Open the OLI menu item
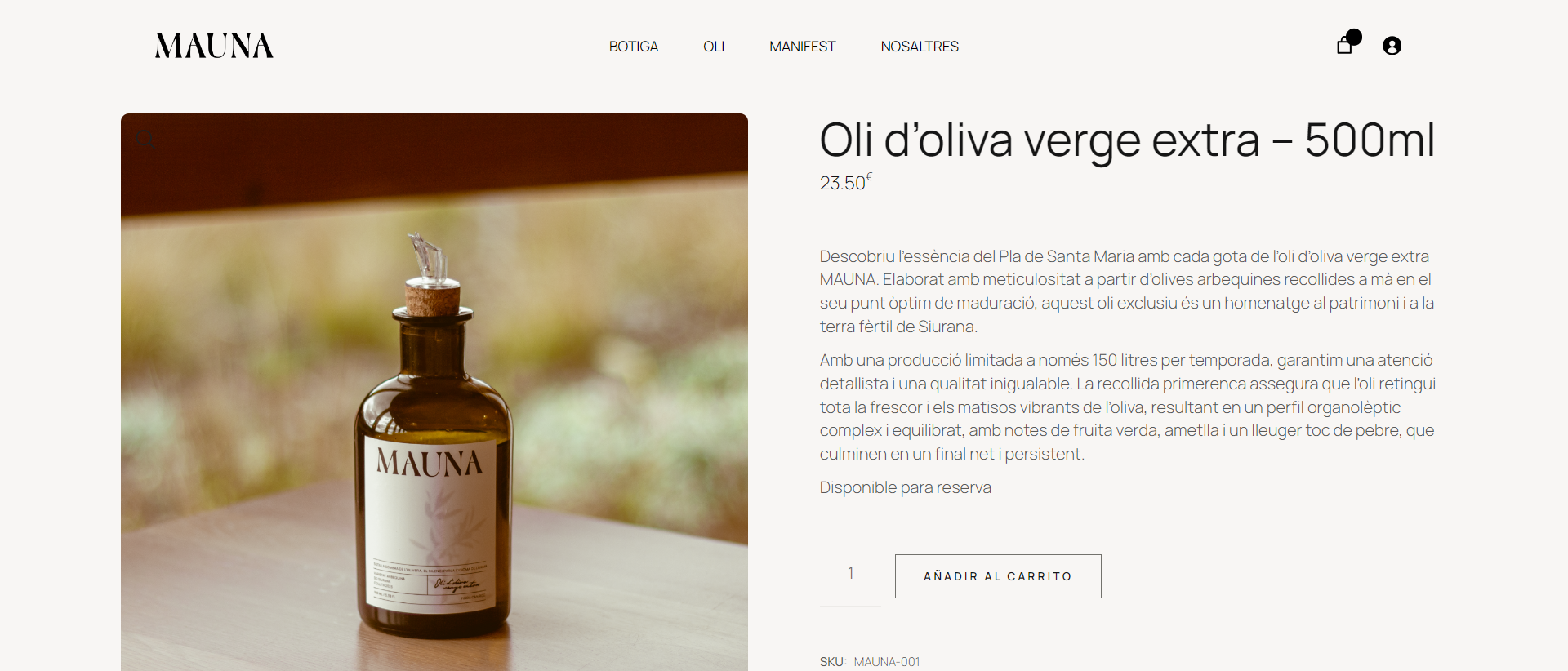 (714, 47)
